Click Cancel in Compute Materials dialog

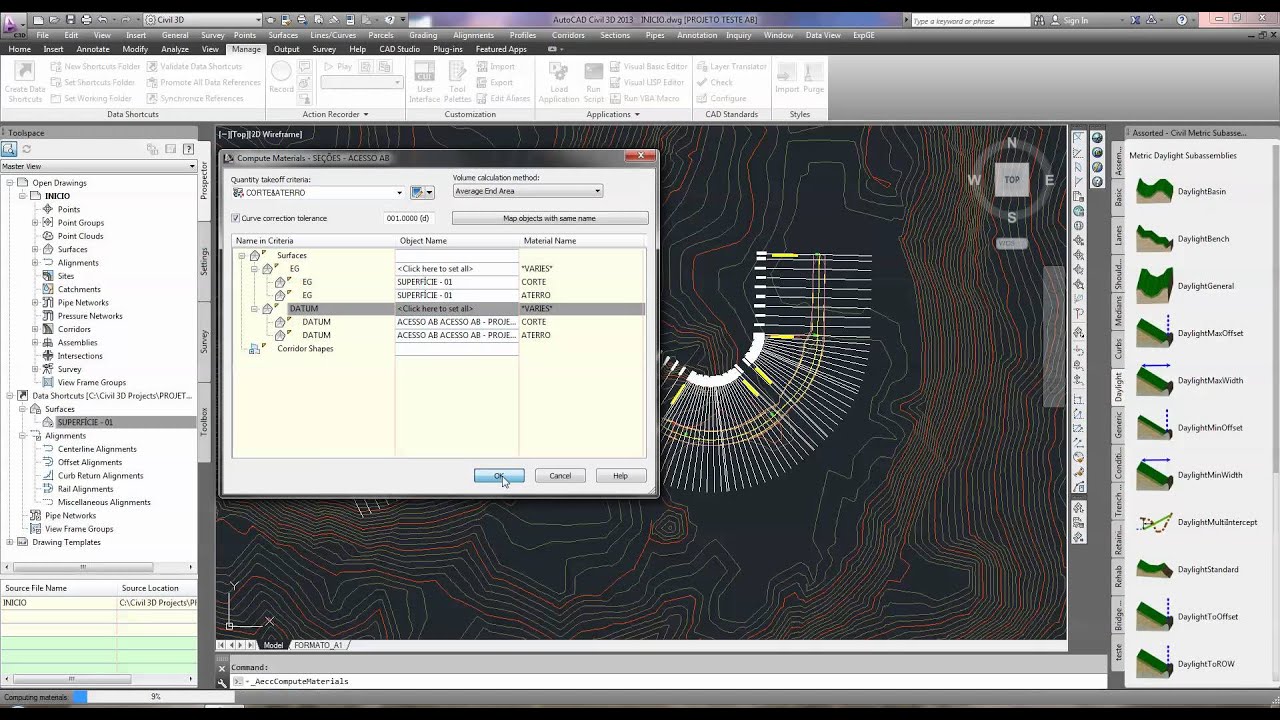(x=560, y=476)
